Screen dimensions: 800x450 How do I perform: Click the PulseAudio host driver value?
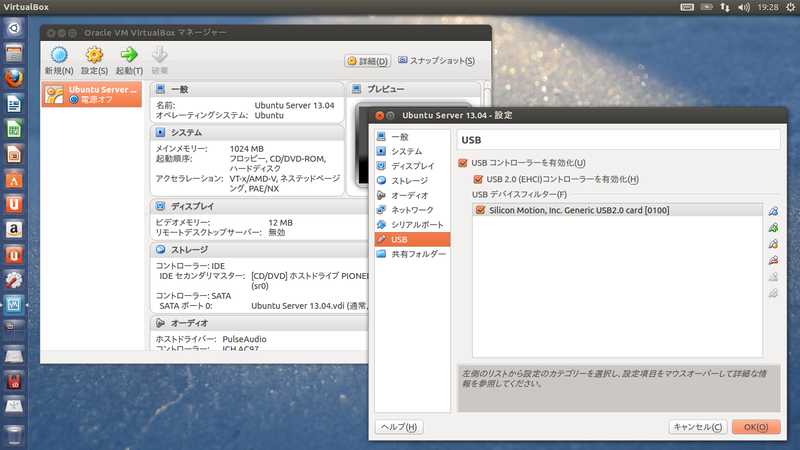pyautogui.click(x=244, y=339)
